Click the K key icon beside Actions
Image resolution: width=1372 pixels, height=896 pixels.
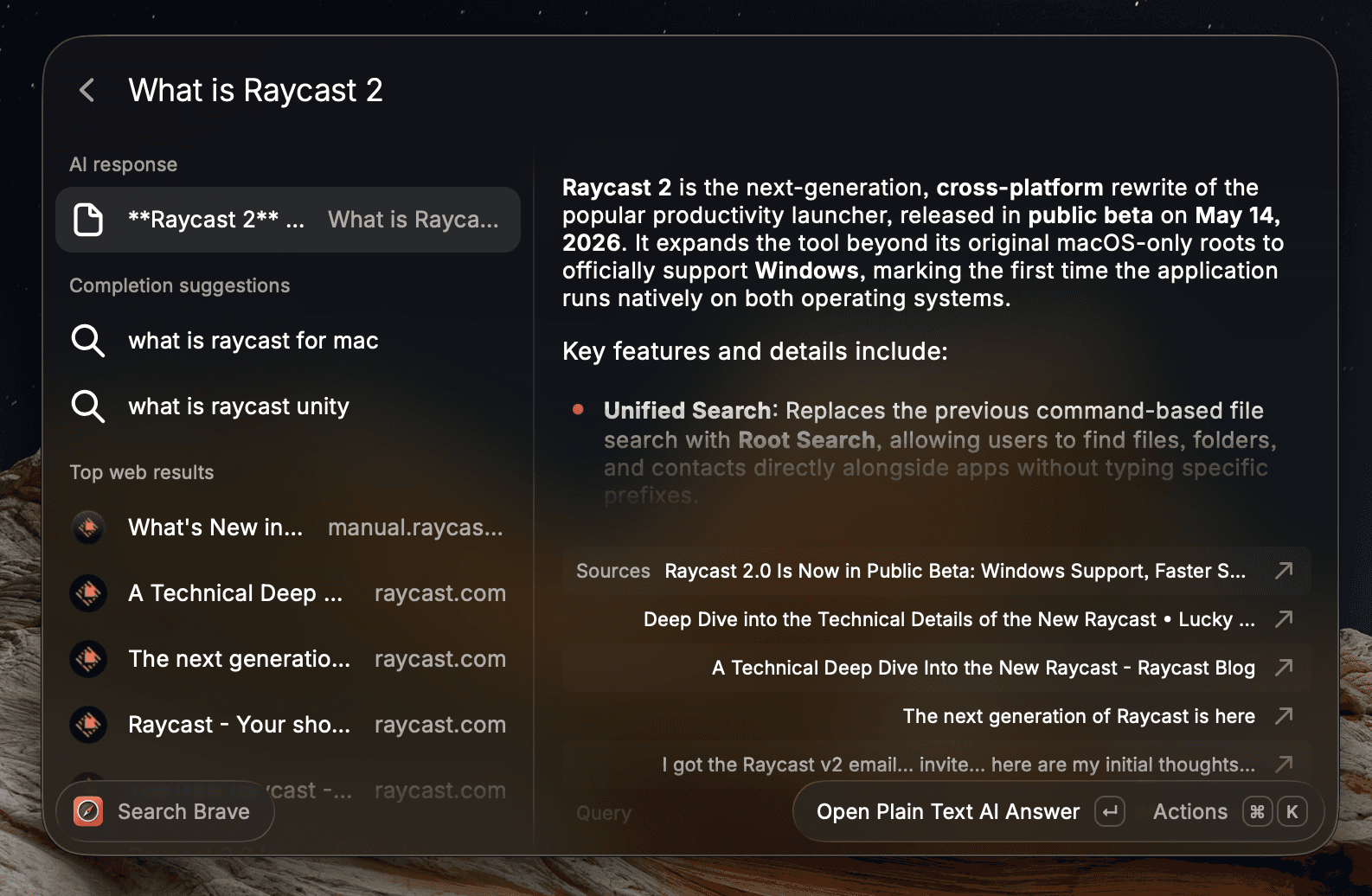[x=1292, y=811]
